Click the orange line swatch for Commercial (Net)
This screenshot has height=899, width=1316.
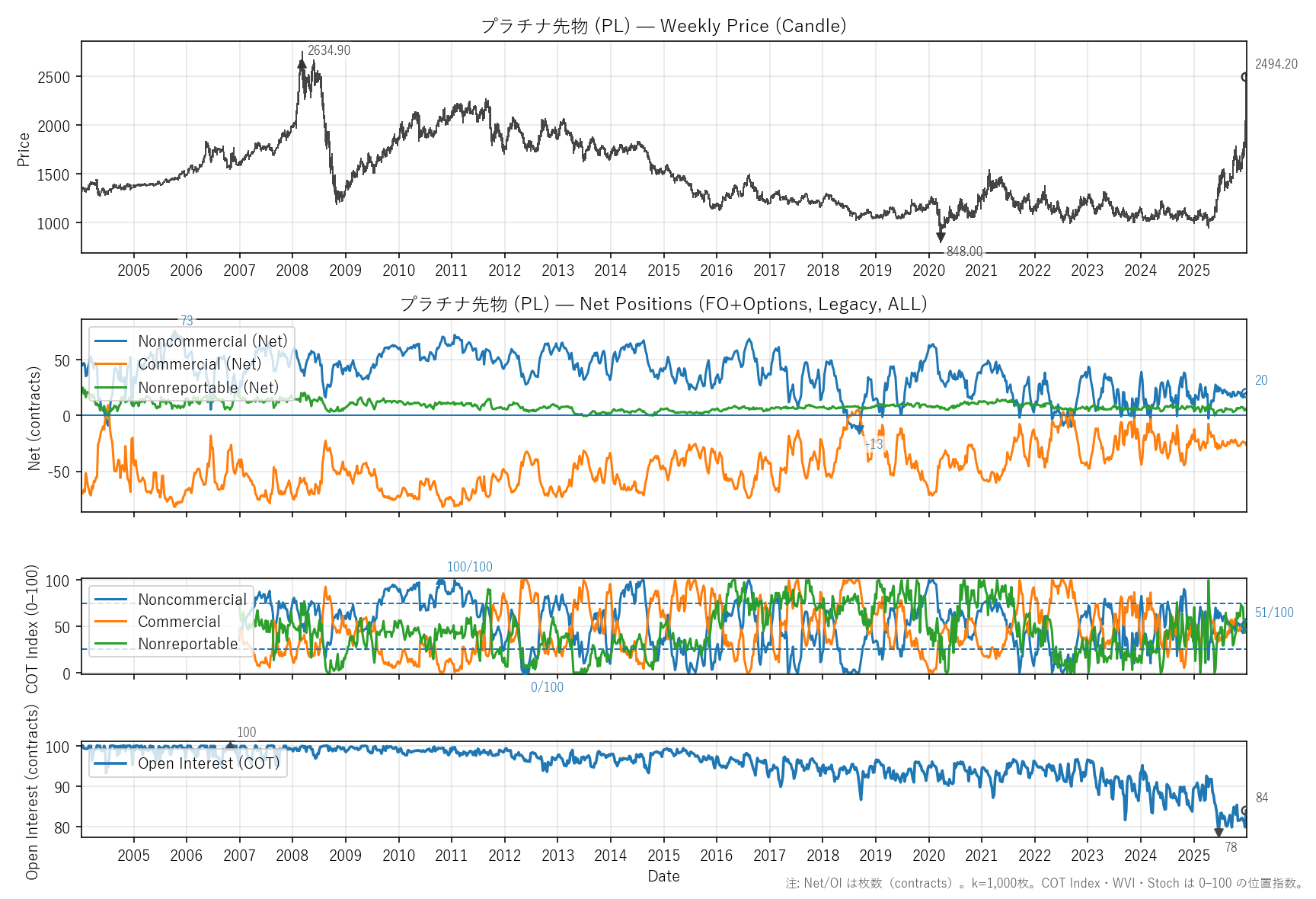111,364
